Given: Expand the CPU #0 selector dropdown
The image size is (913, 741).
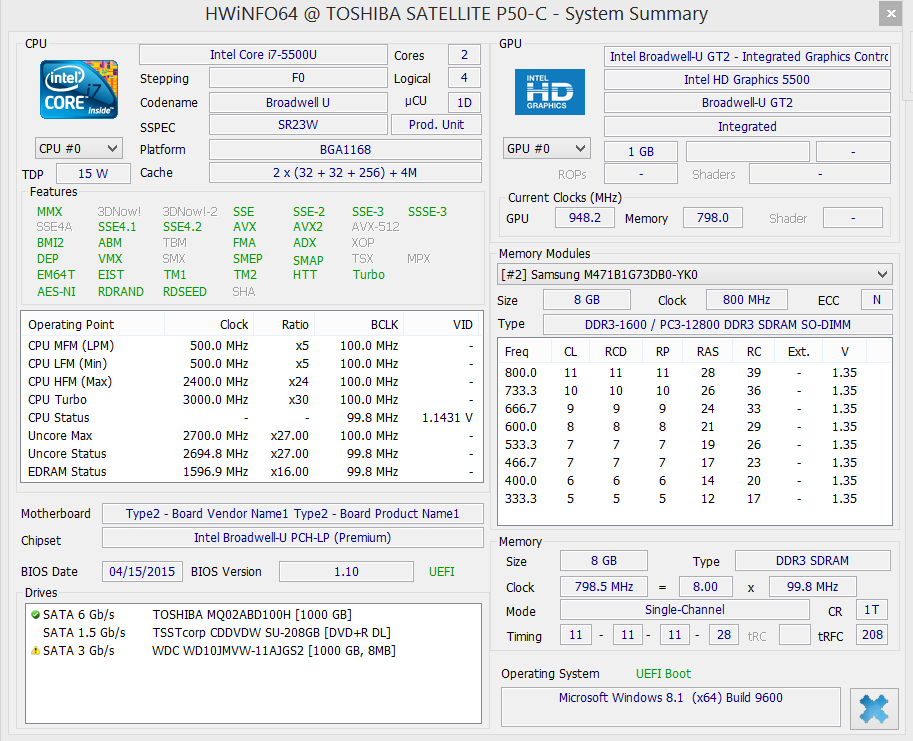Looking at the screenshot, I should pyautogui.click(x=79, y=149).
